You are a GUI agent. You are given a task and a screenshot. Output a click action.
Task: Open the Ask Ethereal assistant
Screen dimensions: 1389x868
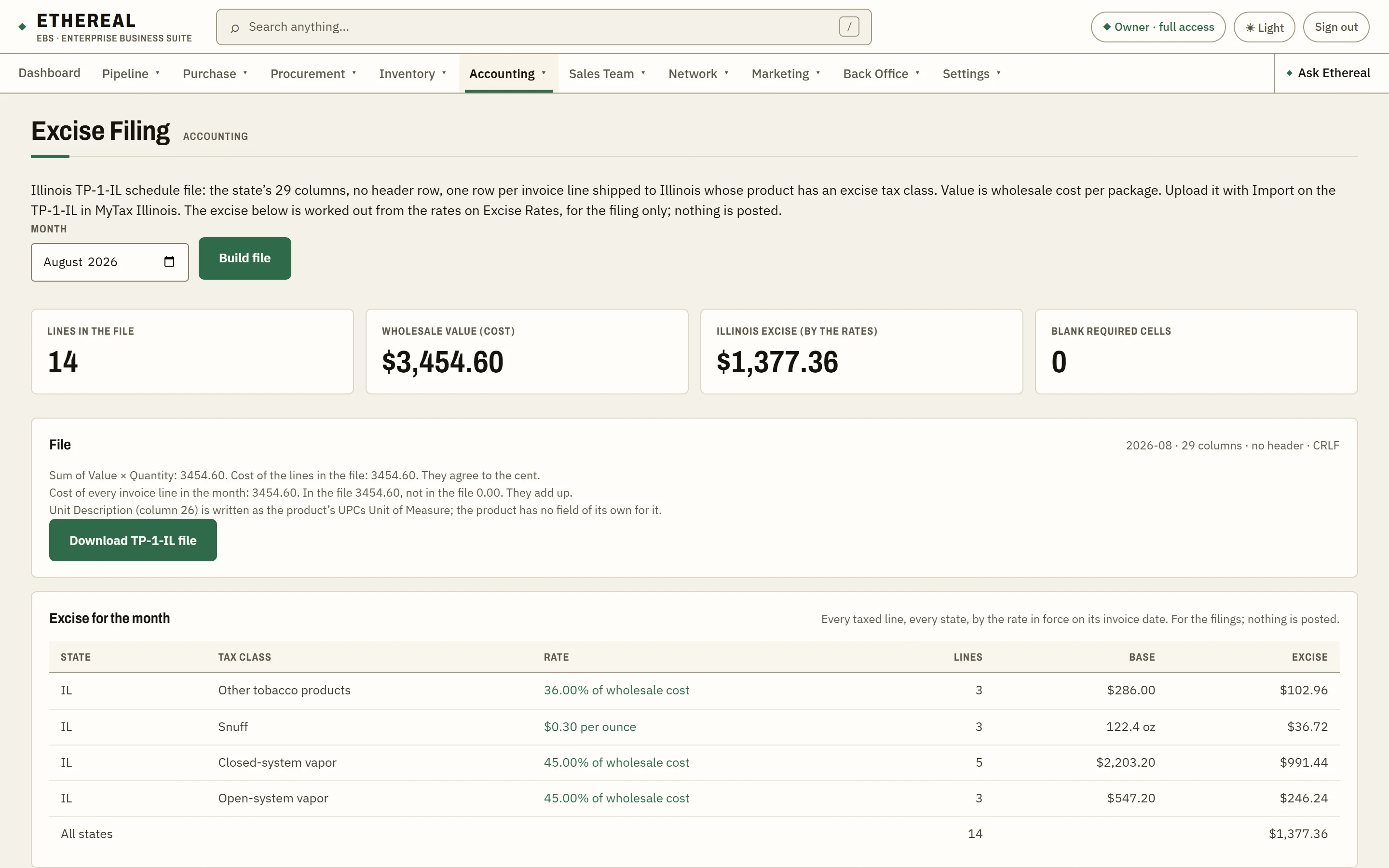click(1328, 73)
